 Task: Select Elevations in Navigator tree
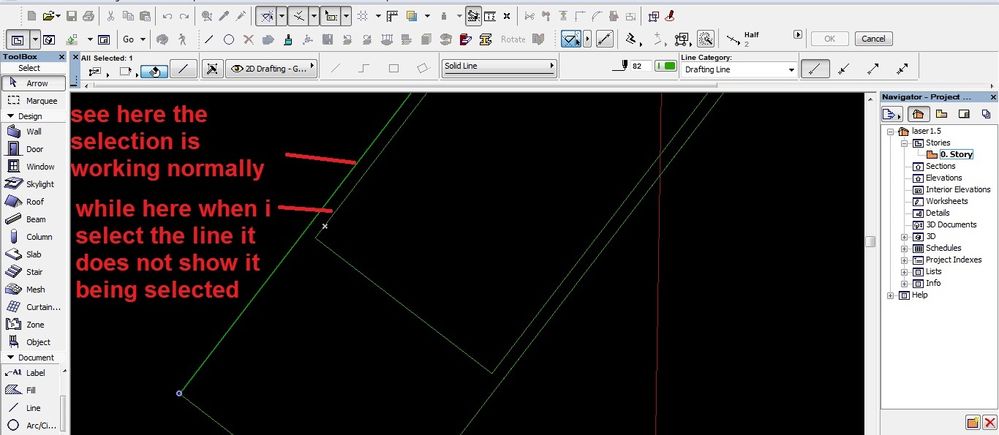[944, 178]
